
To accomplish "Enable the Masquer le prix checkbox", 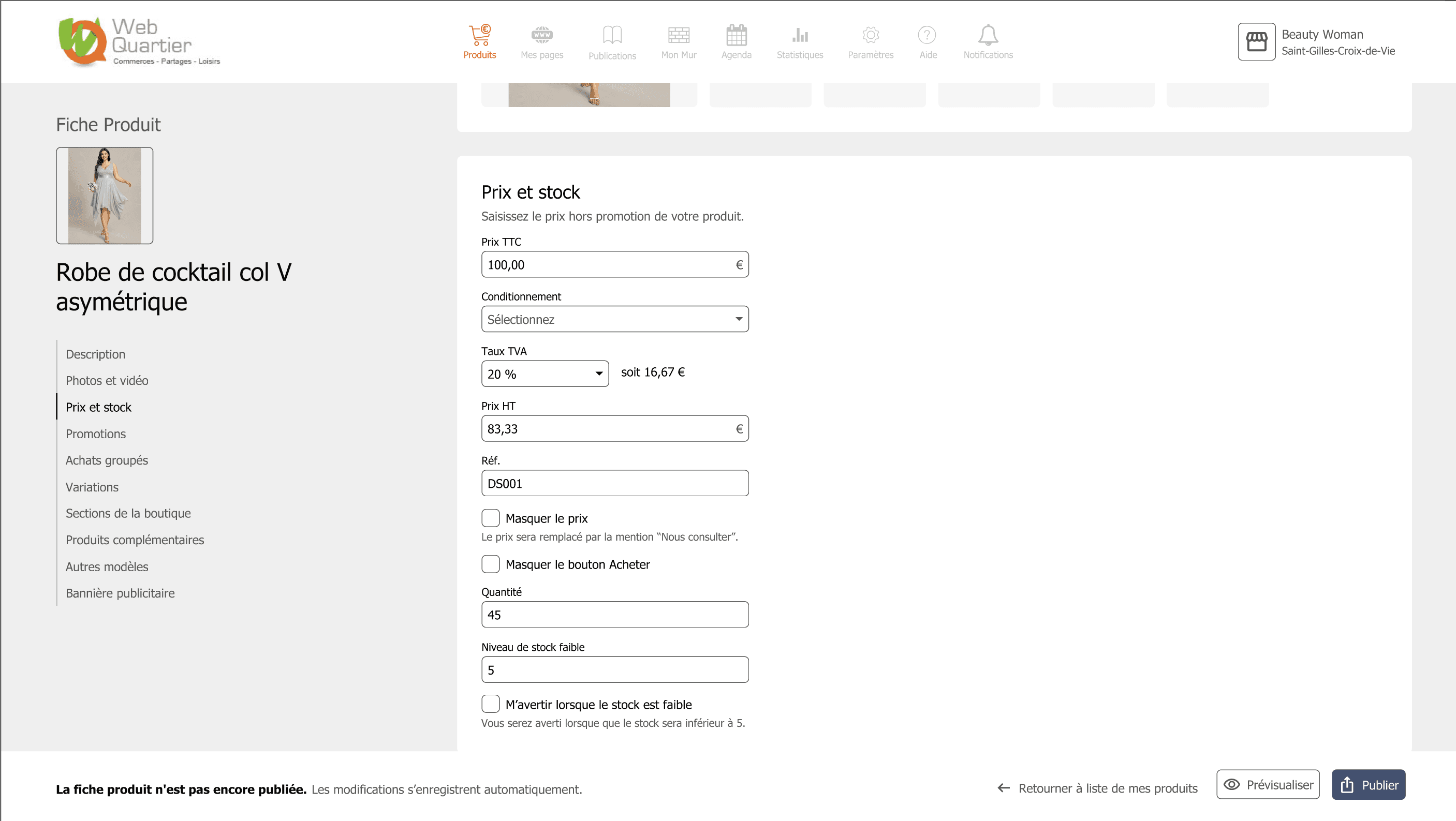I will pyautogui.click(x=490, y=518).
